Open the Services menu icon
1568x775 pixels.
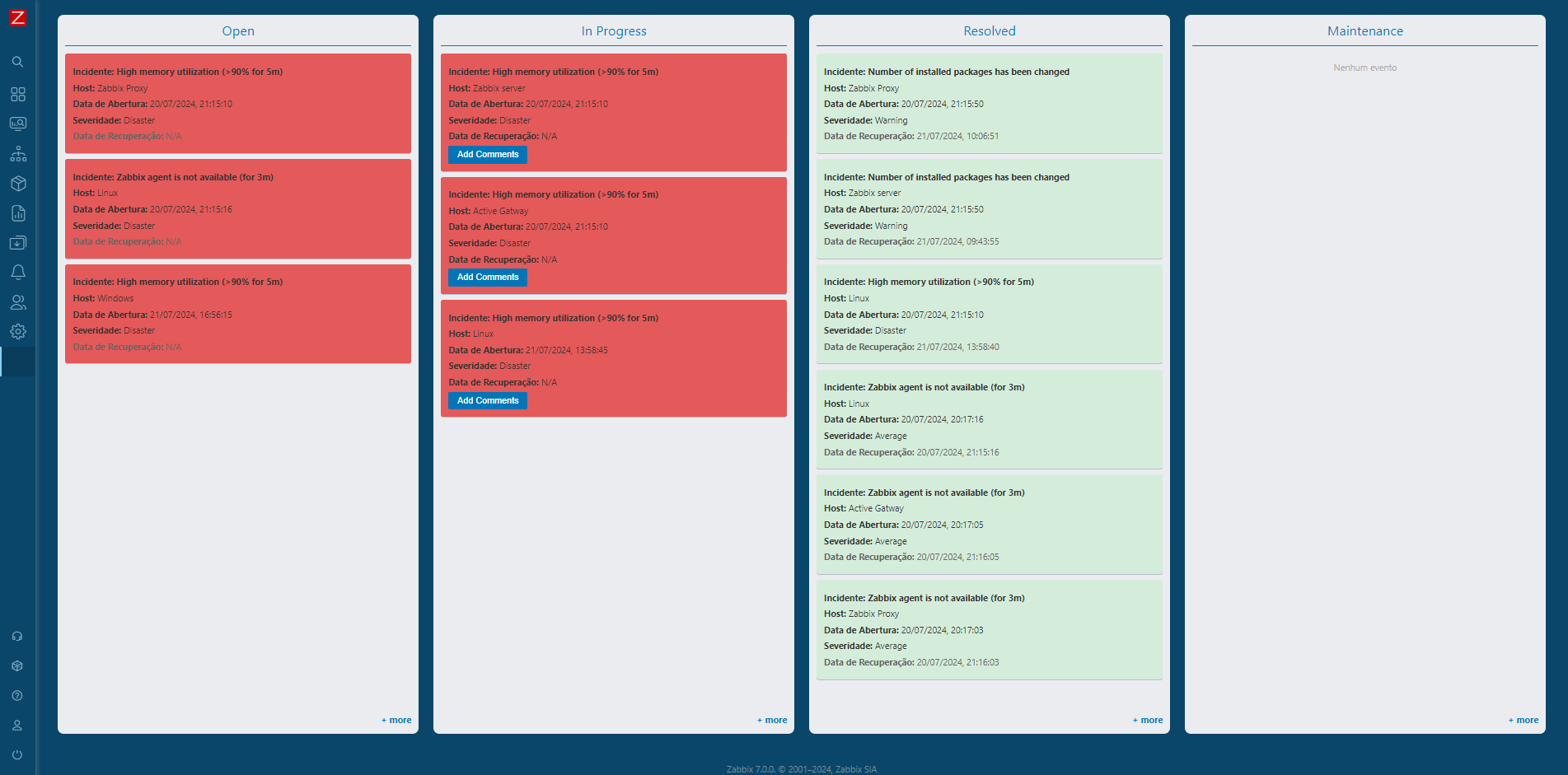(17, 154)
